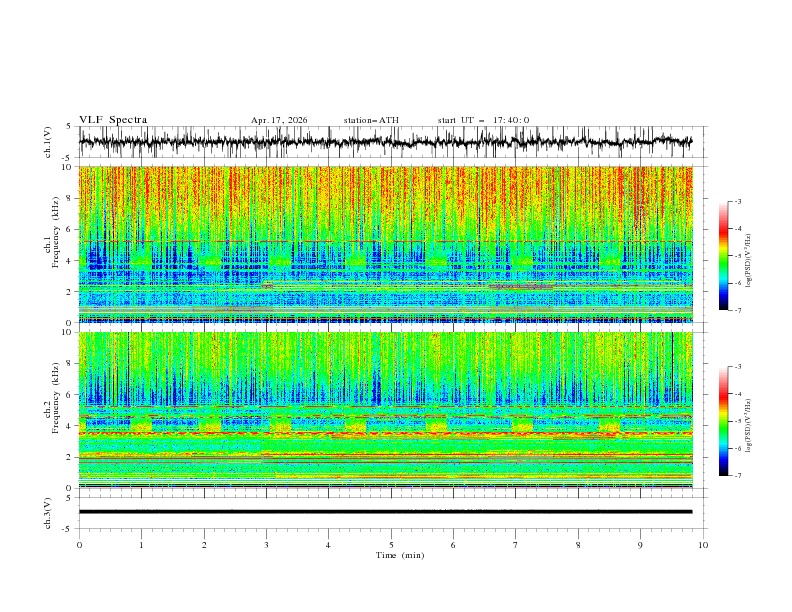Click the VLF Spectra title text

point(113,120)
